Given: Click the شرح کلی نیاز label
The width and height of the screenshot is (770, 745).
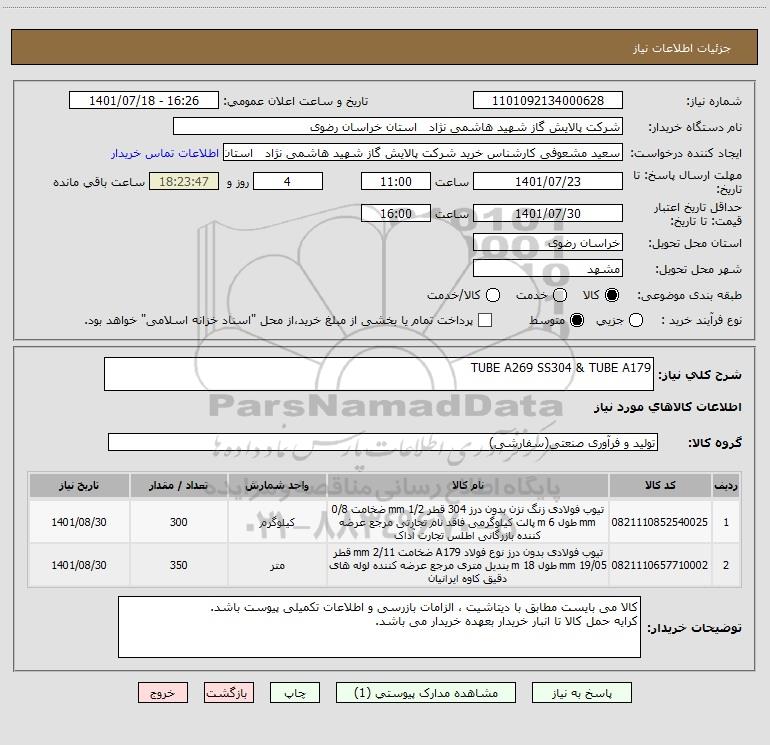Looking at the screenshot, I should coord(700,375).
